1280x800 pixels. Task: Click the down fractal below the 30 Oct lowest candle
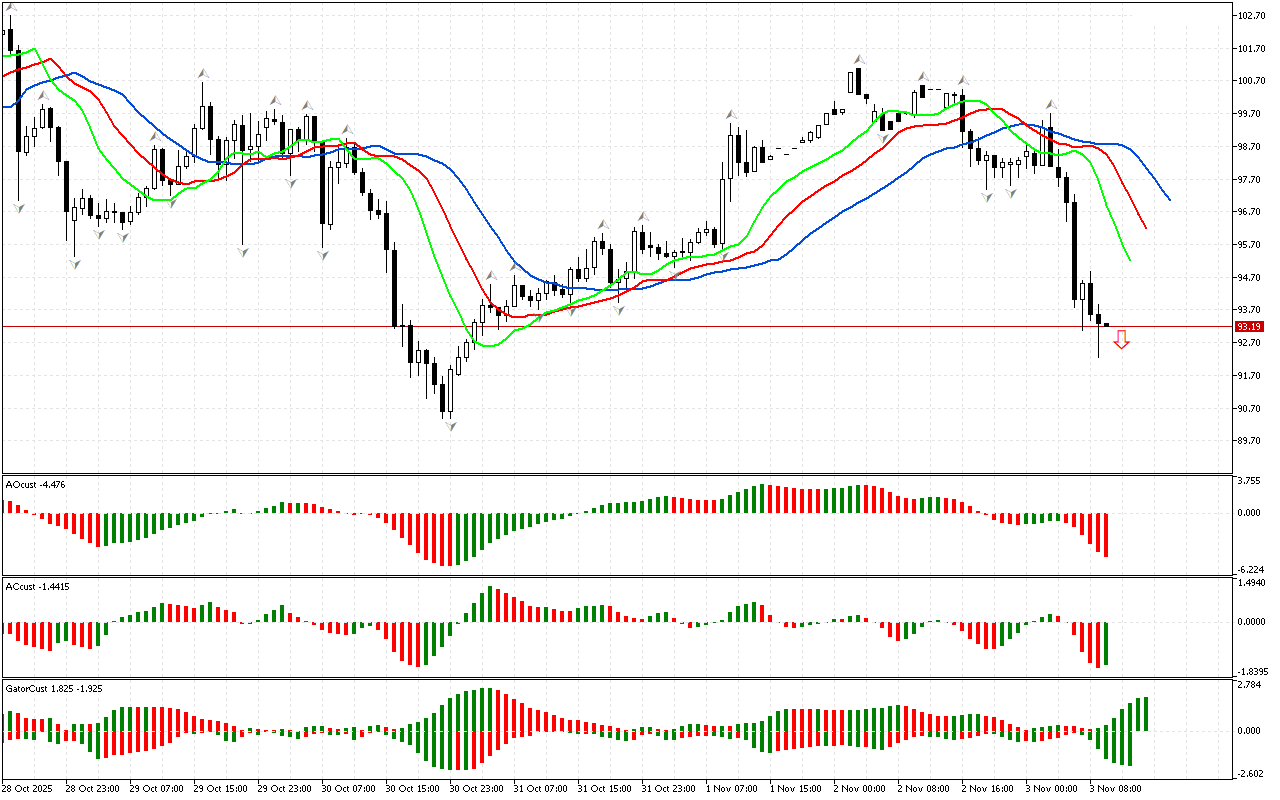click(x=450, y=427)
